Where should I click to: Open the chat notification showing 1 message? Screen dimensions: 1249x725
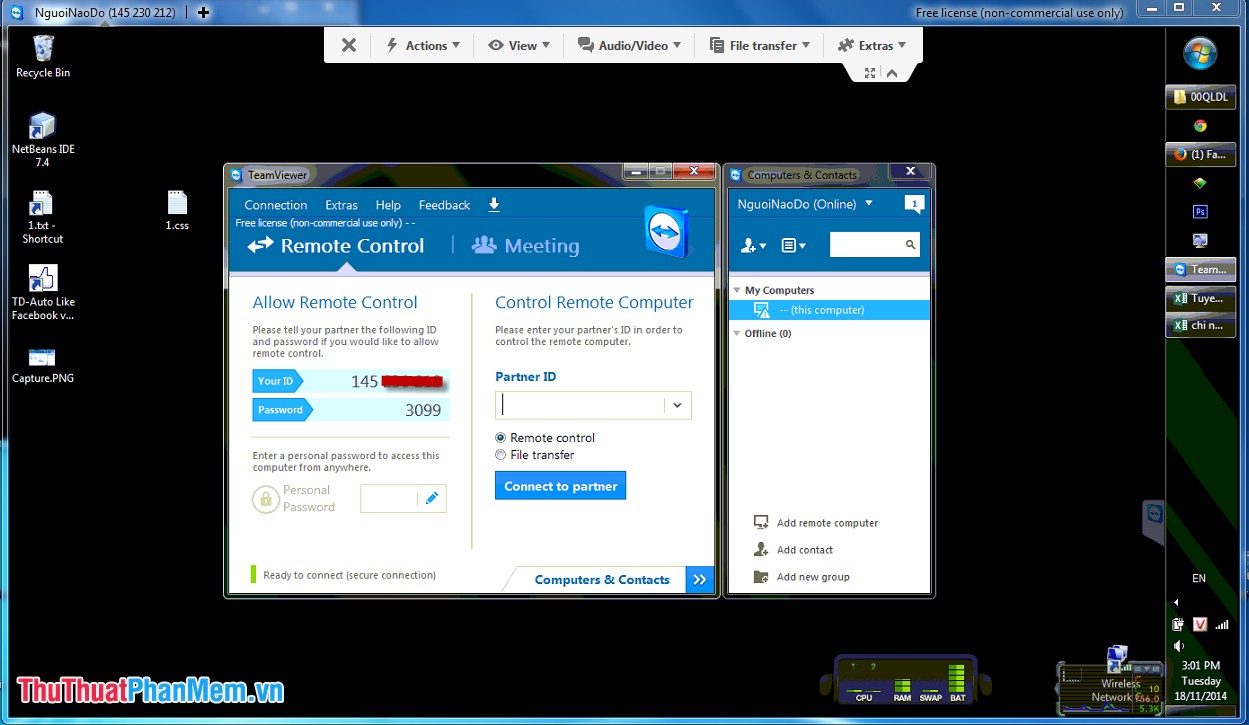pos(915,203)
